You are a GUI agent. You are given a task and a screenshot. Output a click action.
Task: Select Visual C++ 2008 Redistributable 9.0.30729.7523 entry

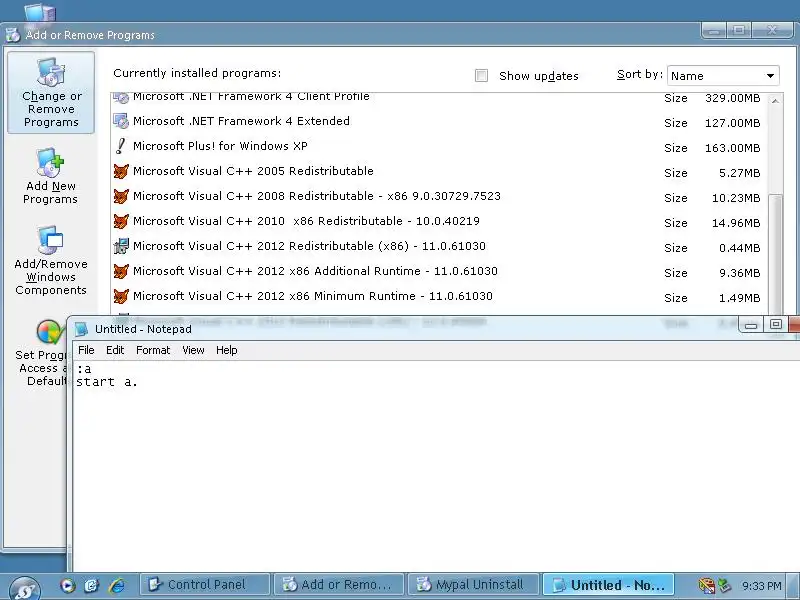tap(439, 196)
